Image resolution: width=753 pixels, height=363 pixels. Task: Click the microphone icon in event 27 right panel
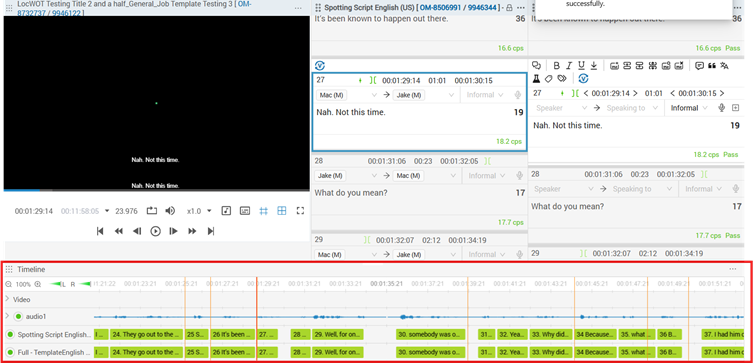721,108
